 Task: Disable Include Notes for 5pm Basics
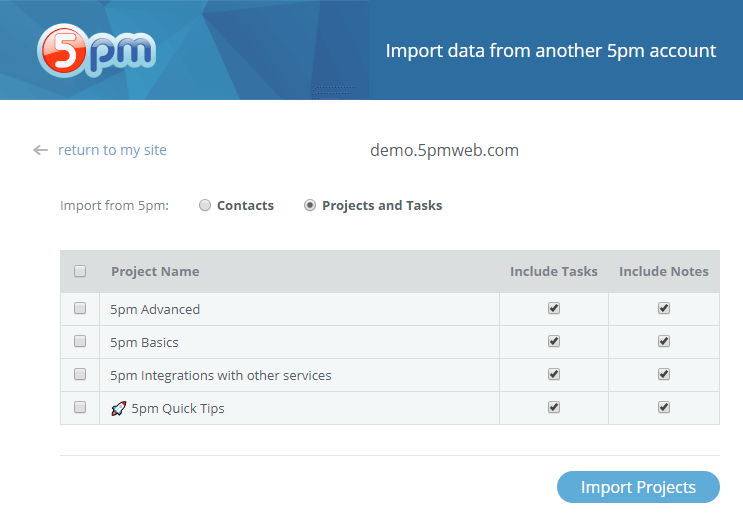pyautogui.click(x=664, y=342)
